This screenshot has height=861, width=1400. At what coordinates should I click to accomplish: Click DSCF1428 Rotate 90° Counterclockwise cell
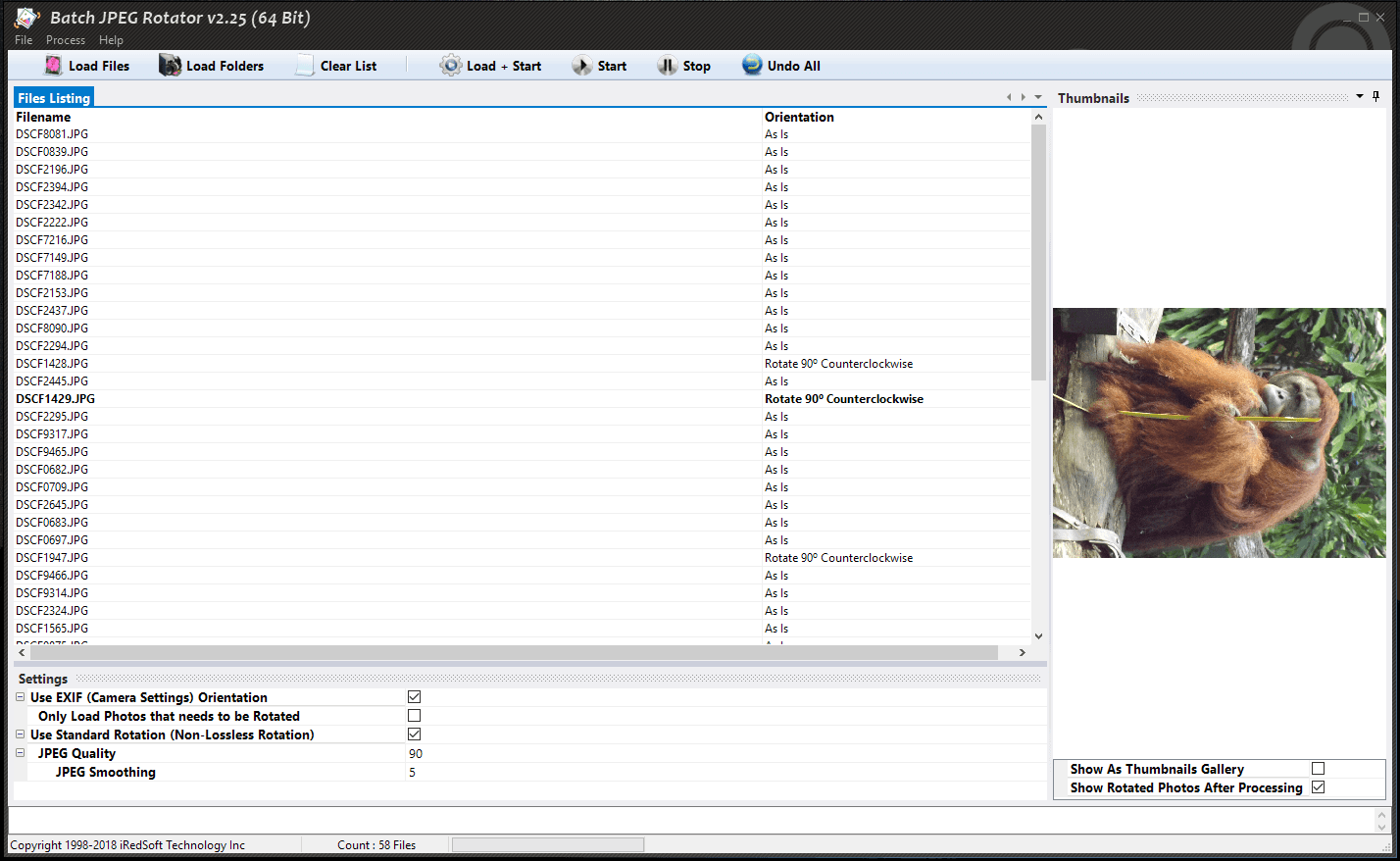coord(838,364)
